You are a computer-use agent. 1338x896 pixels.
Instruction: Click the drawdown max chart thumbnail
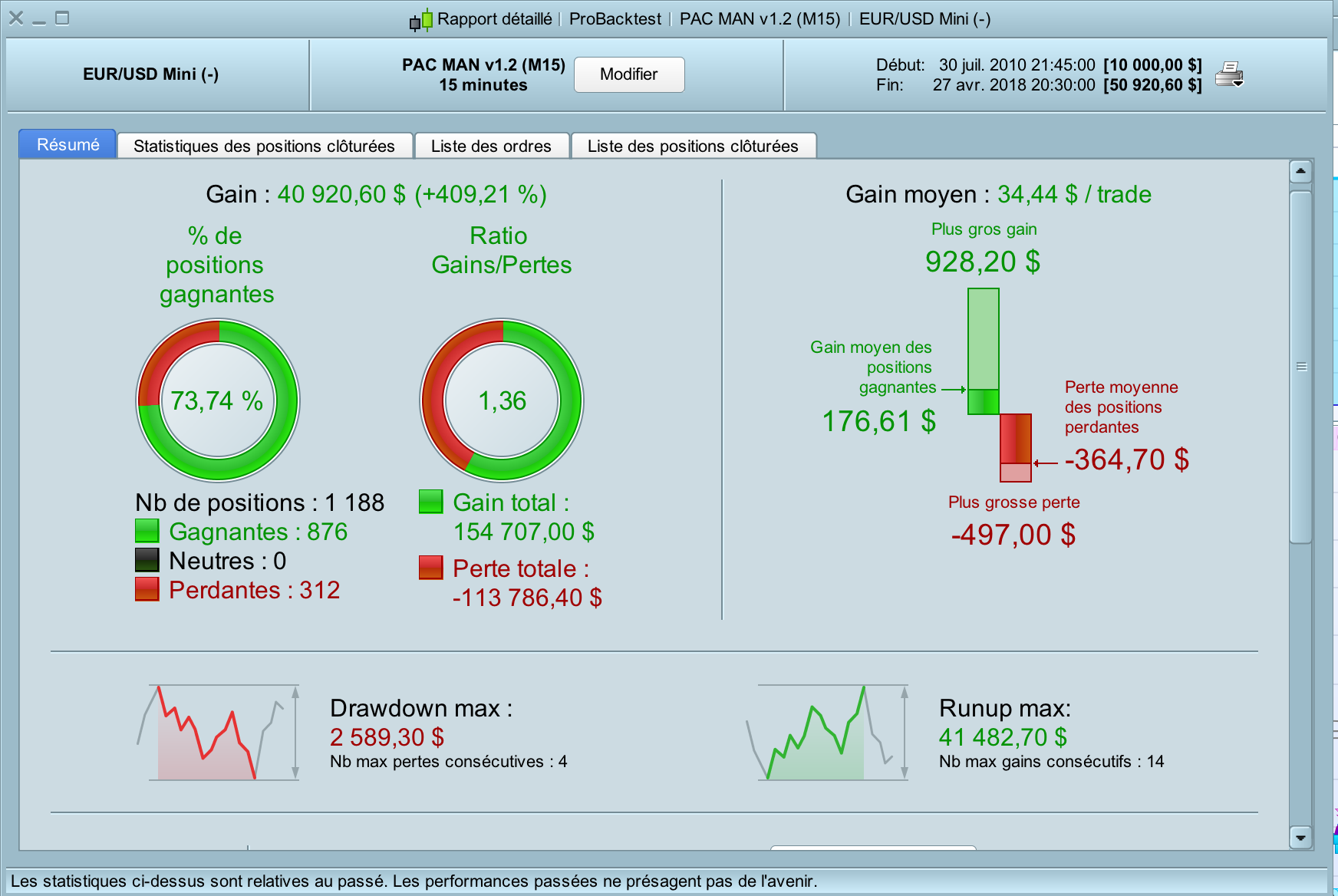pos(219,733)
